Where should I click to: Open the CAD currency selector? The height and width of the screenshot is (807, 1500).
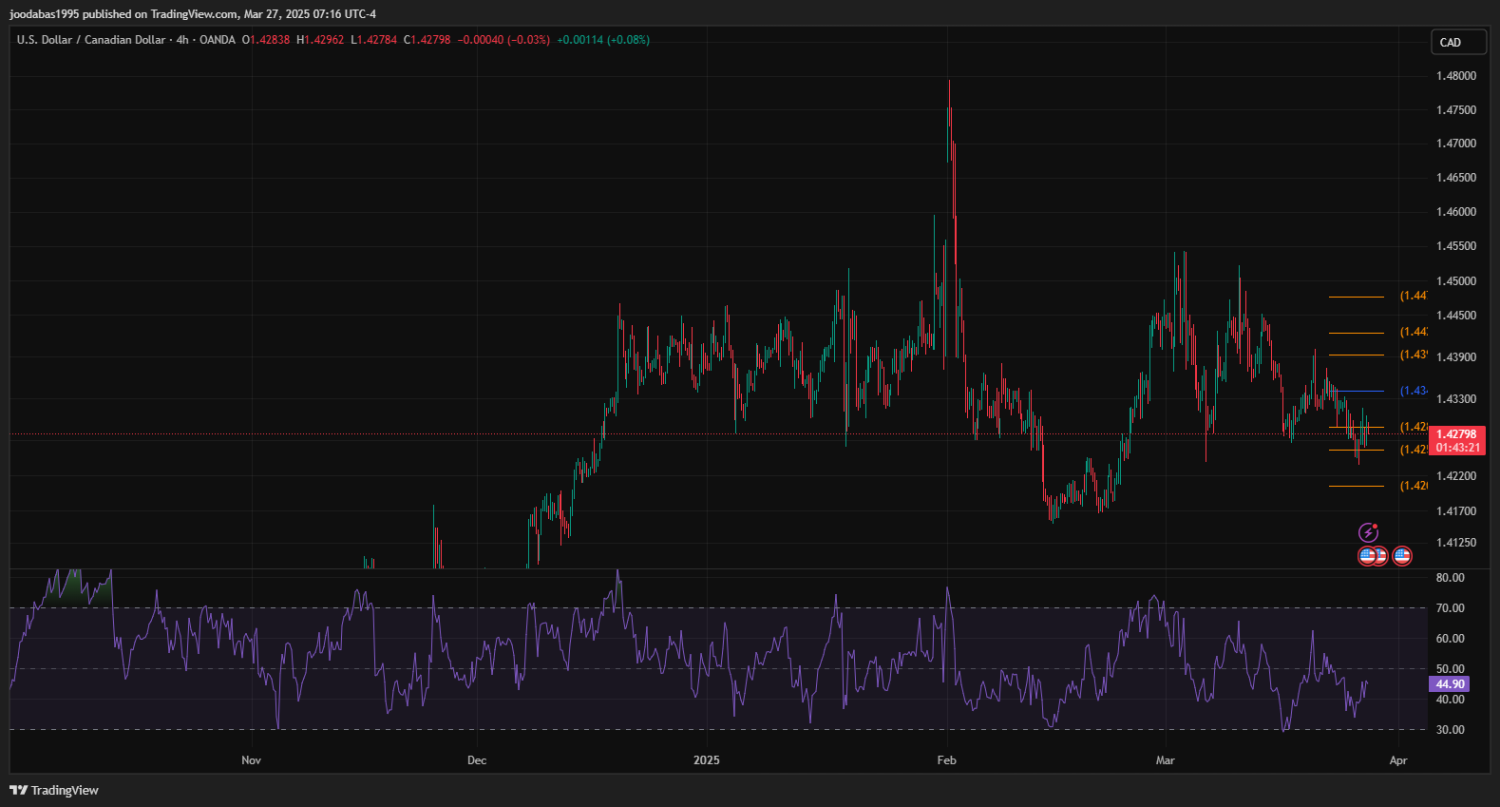tap(1449, 42)
